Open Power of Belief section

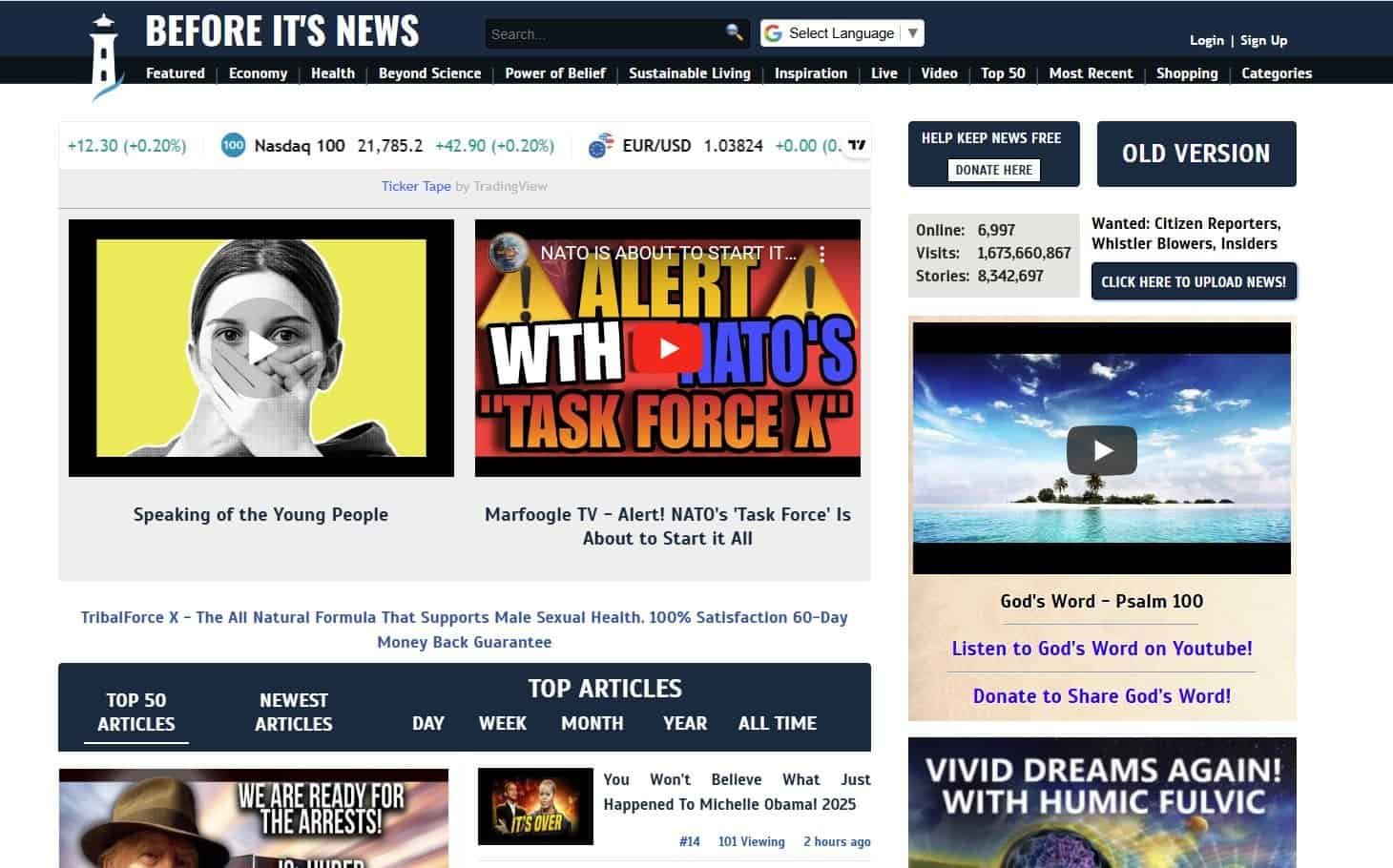555,73
